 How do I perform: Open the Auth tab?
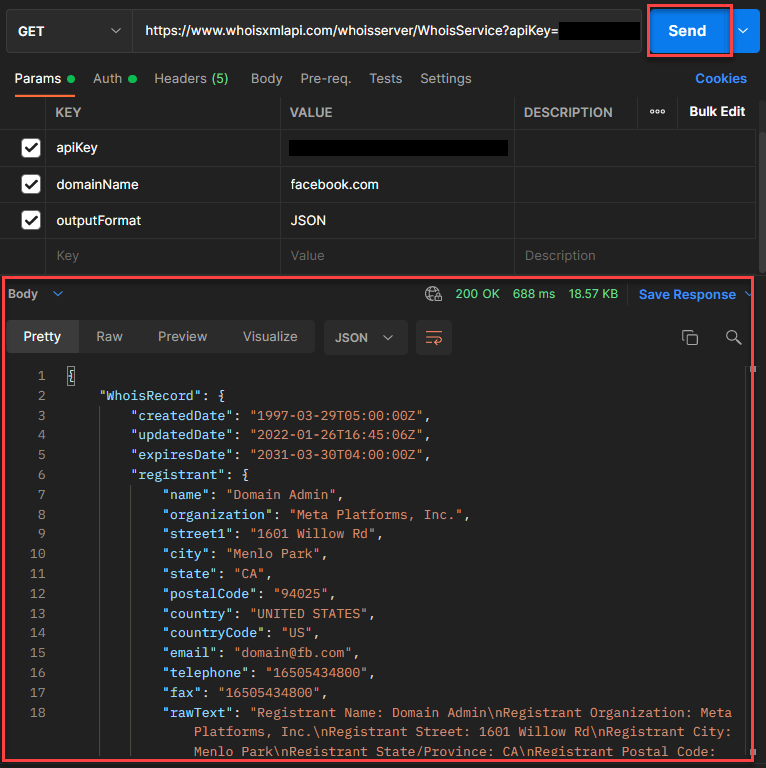tap(115, 79)
